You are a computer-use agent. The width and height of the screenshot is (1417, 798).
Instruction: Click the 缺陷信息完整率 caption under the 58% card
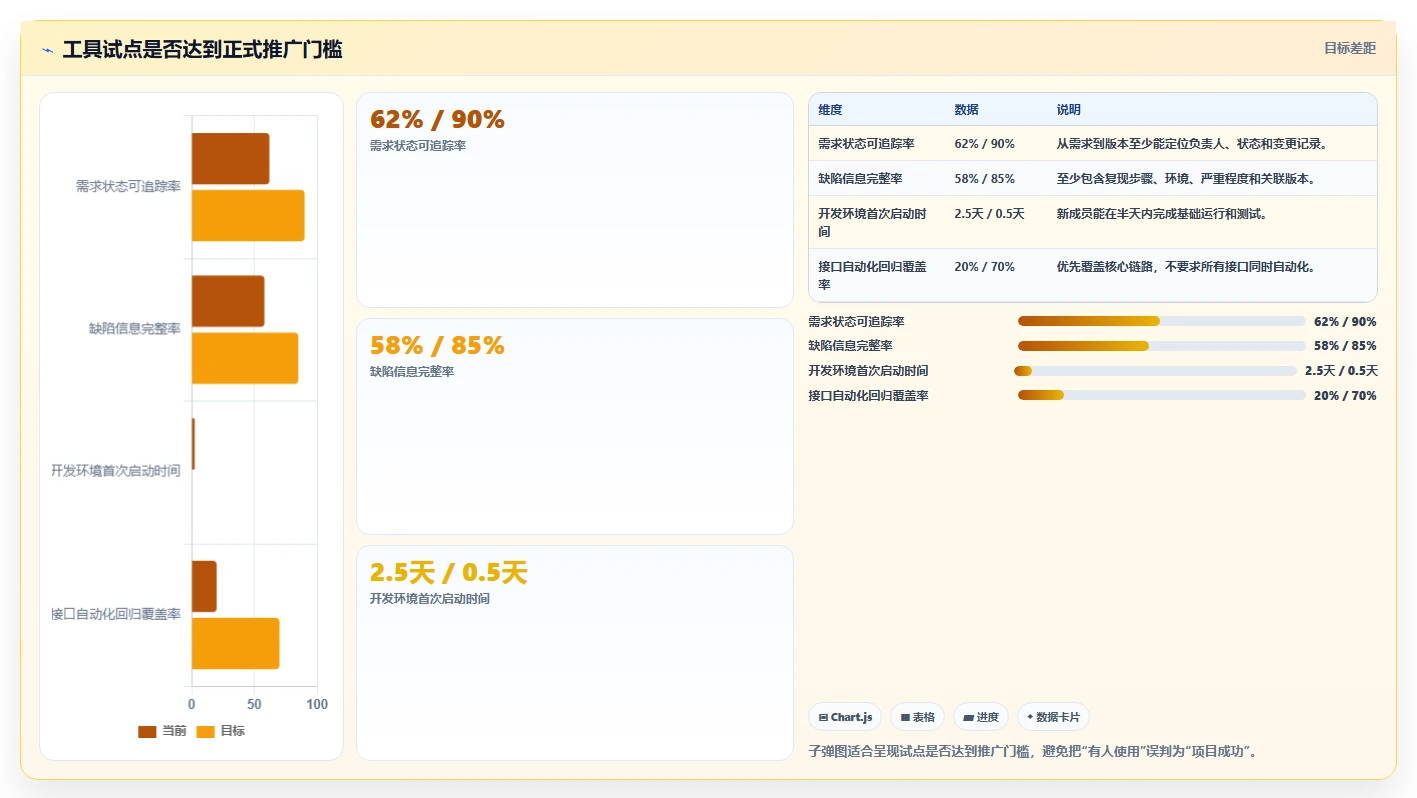click(412, 372)
